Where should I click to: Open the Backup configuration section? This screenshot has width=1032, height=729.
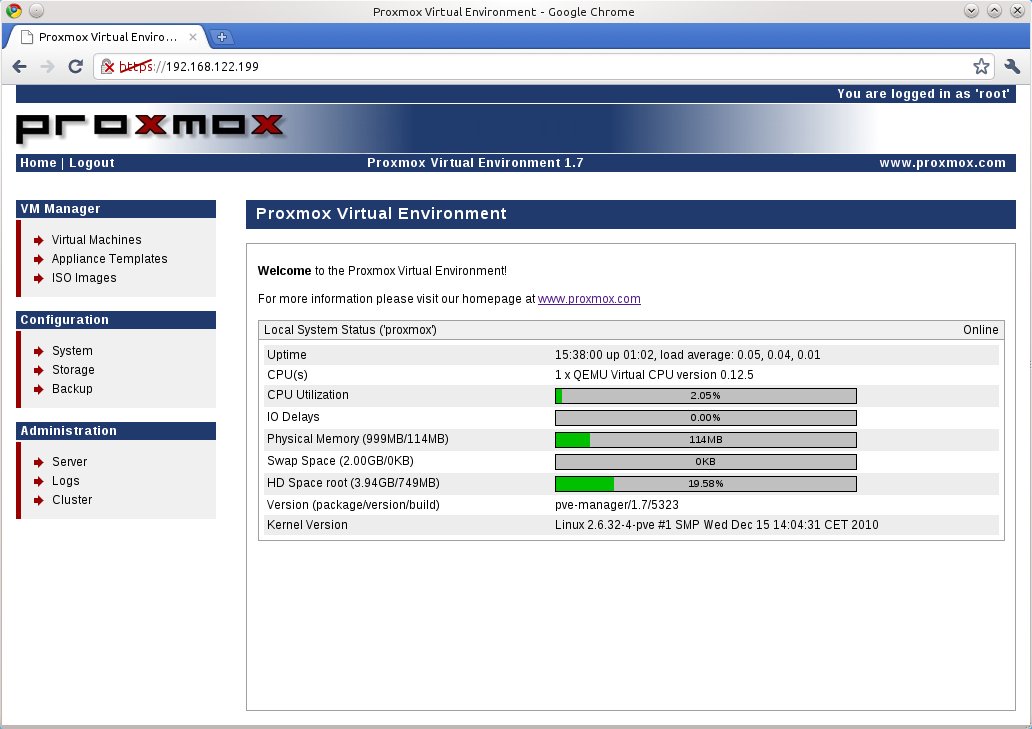[x=71, y=388]
